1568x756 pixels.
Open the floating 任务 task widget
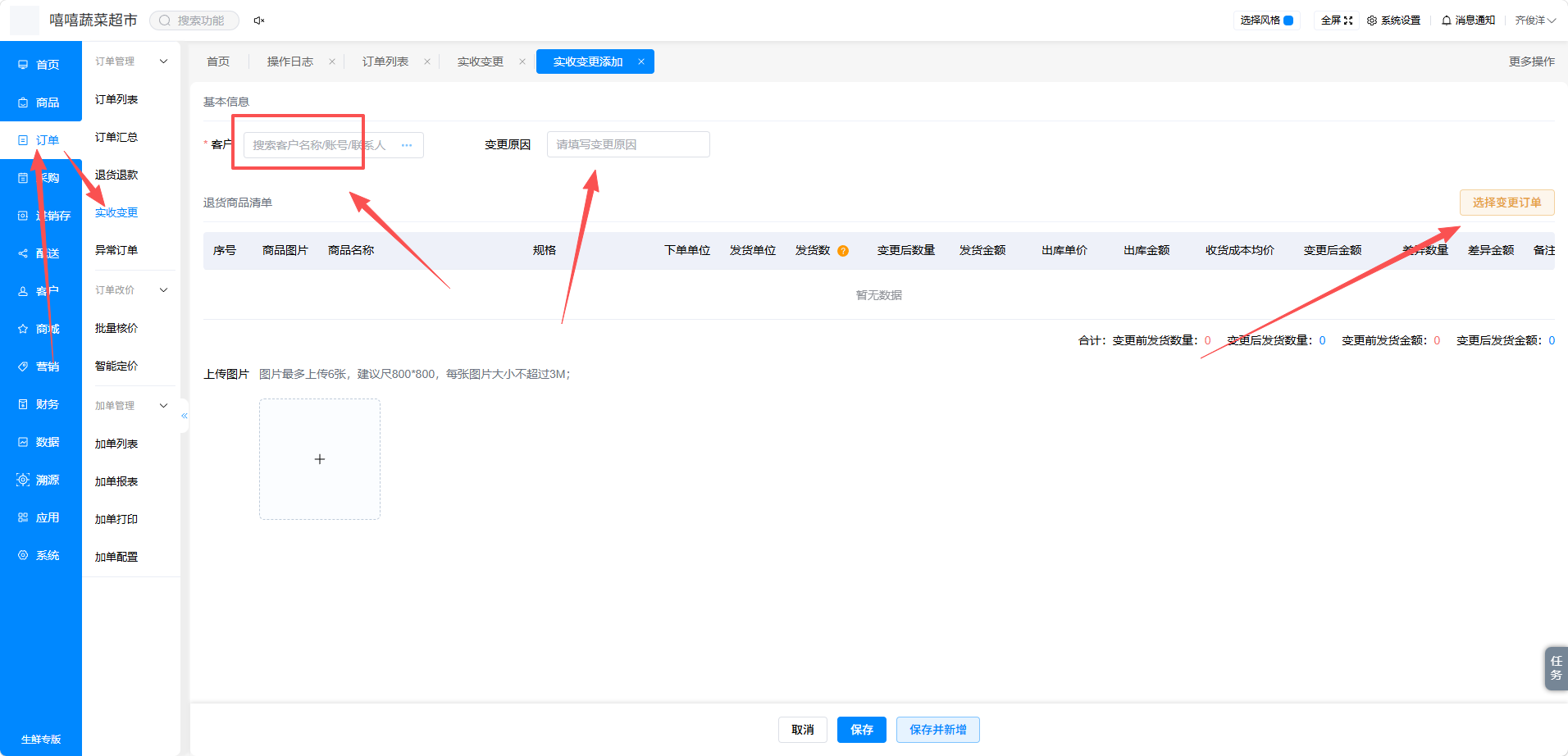point(1556,668)
